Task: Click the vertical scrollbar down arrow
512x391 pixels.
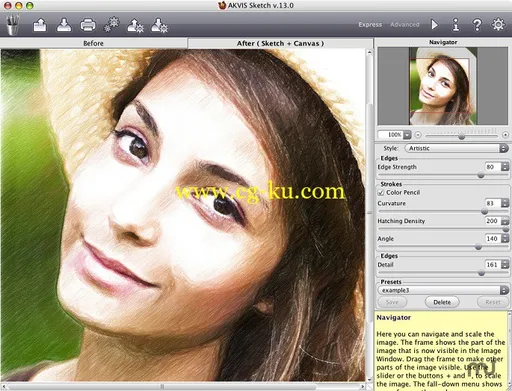Action: point(369,379)
